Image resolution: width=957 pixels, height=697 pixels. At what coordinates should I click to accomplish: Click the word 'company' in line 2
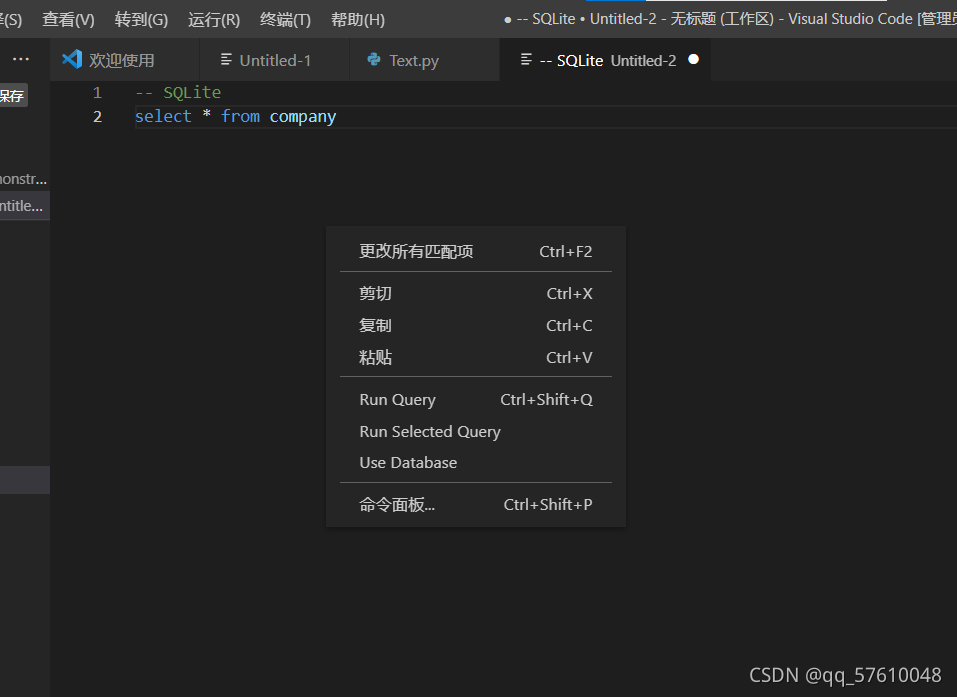pos(303,117)
